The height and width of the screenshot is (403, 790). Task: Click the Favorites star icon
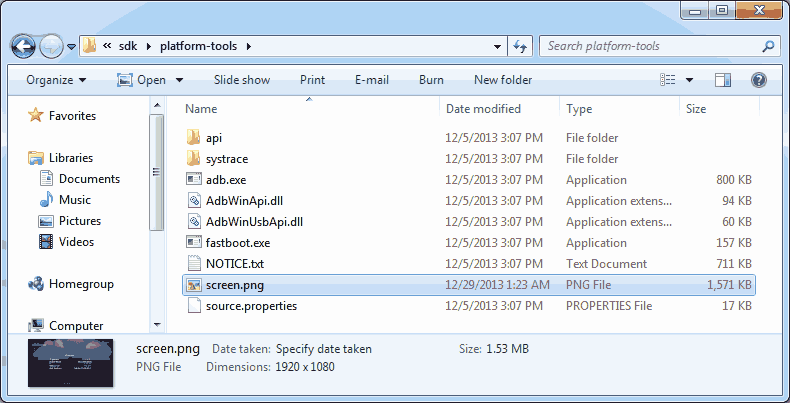36,115
